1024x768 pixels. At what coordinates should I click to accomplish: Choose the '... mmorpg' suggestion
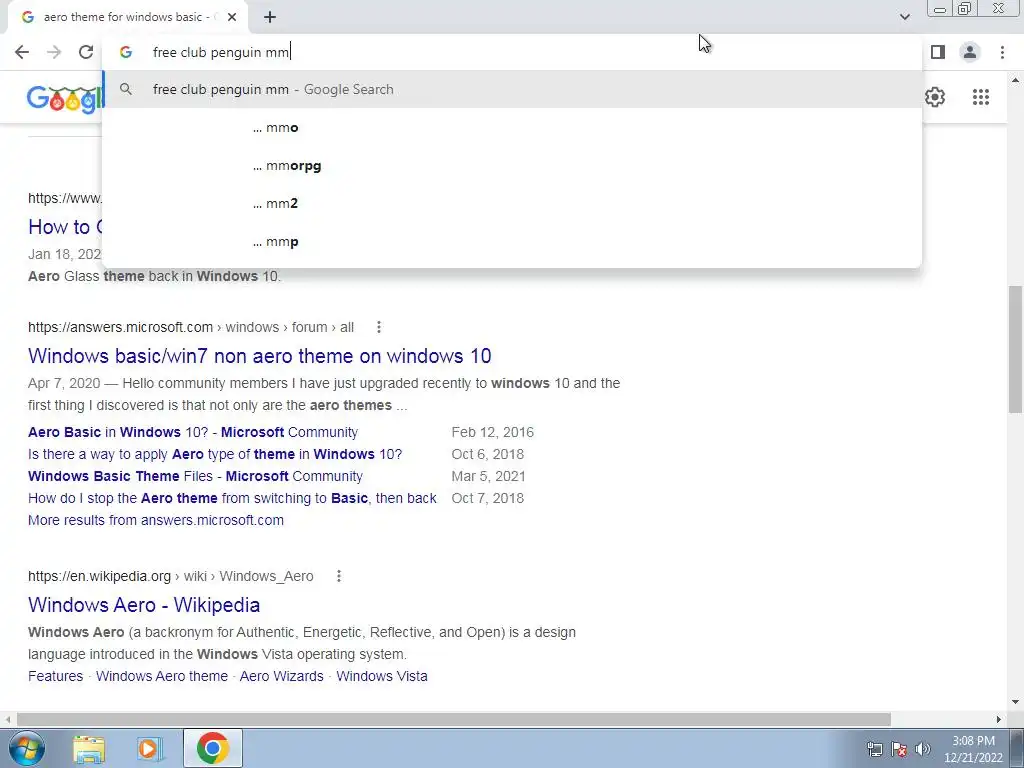[512, 165]
